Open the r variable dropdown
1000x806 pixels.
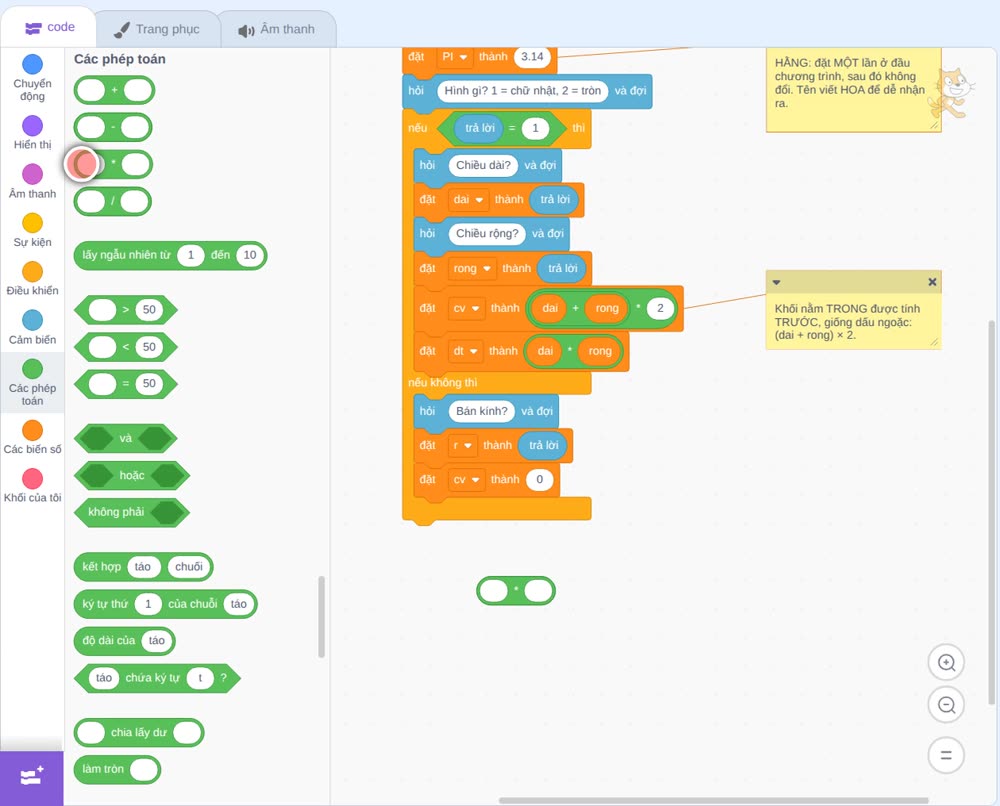coord(462,445)
